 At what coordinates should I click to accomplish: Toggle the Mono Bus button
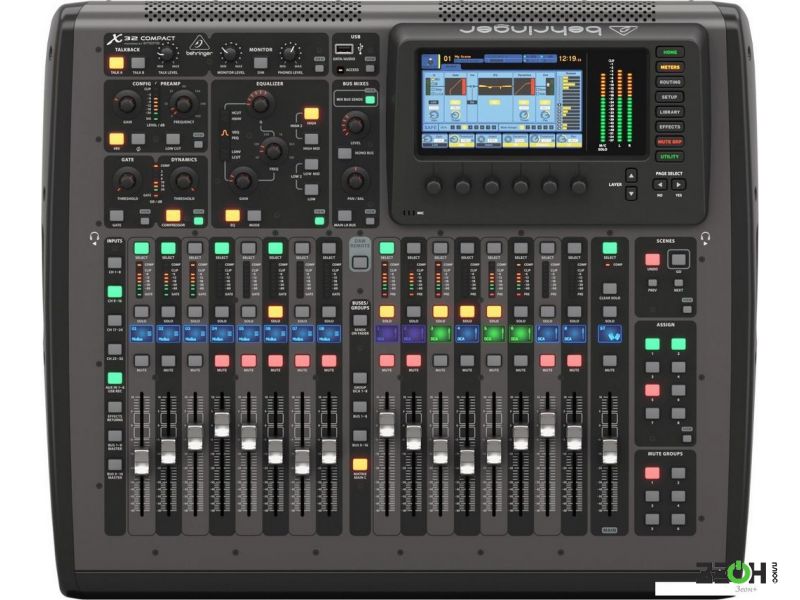pyautogui.click(x=344, y=153)
